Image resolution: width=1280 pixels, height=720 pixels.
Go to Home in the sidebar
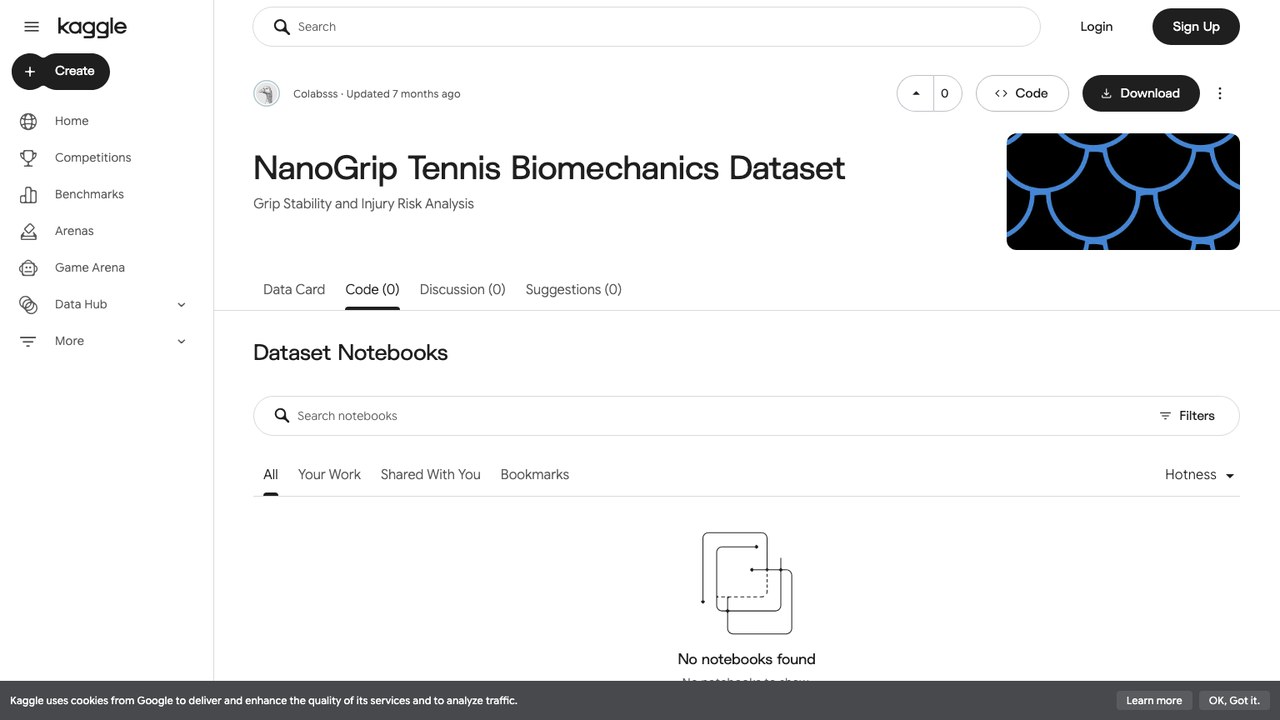(71, 121)
